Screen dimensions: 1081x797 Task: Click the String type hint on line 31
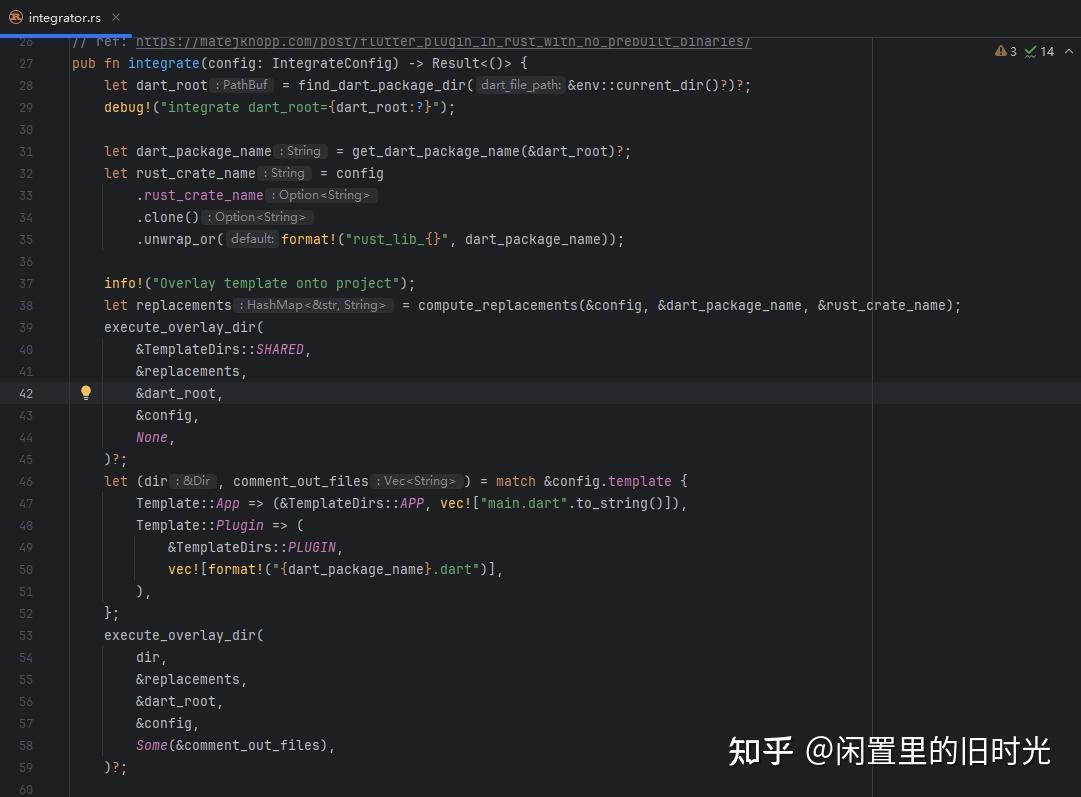pyautogui.click(x=301, y=151)
